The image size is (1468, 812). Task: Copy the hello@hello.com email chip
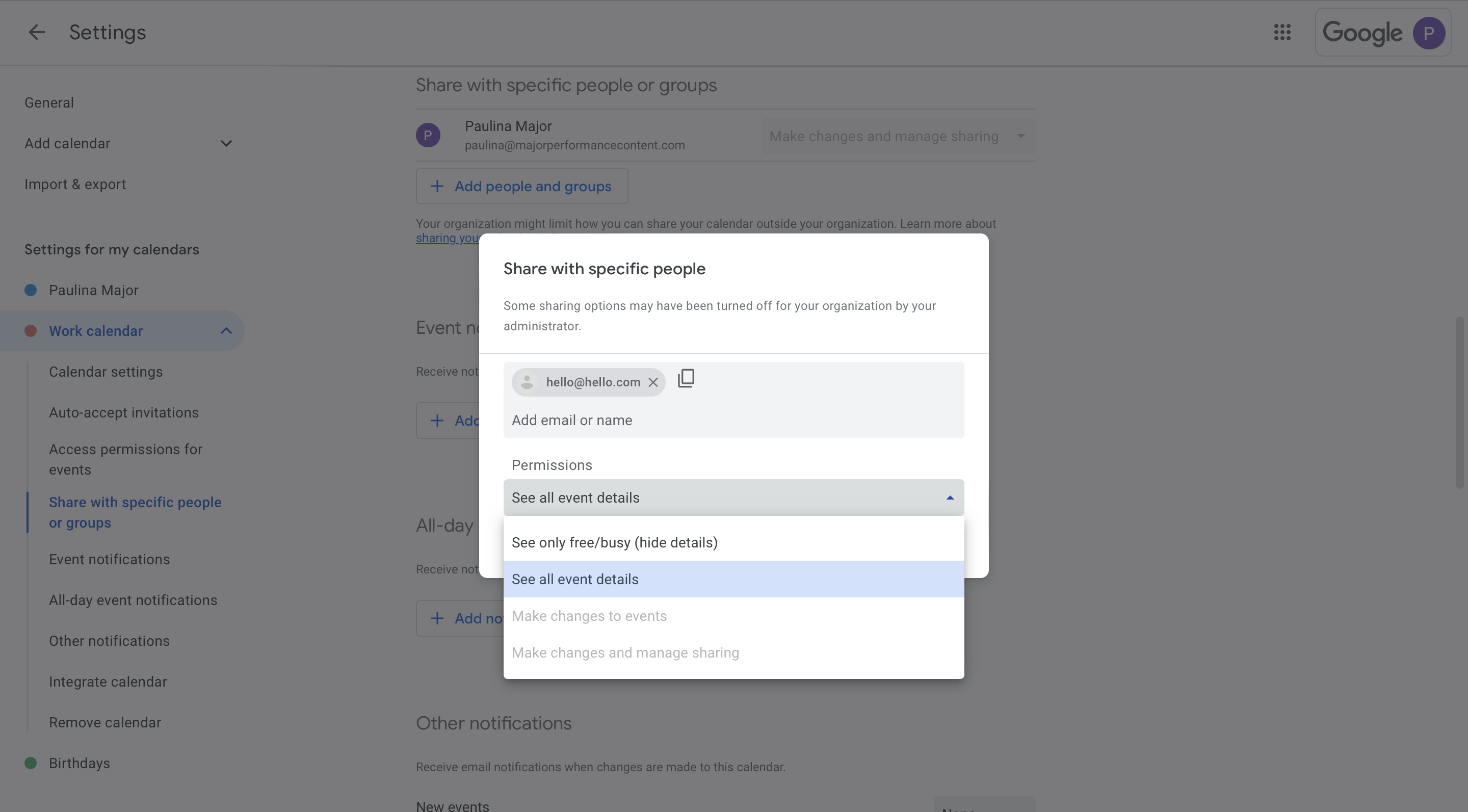[x=686, y=378]
